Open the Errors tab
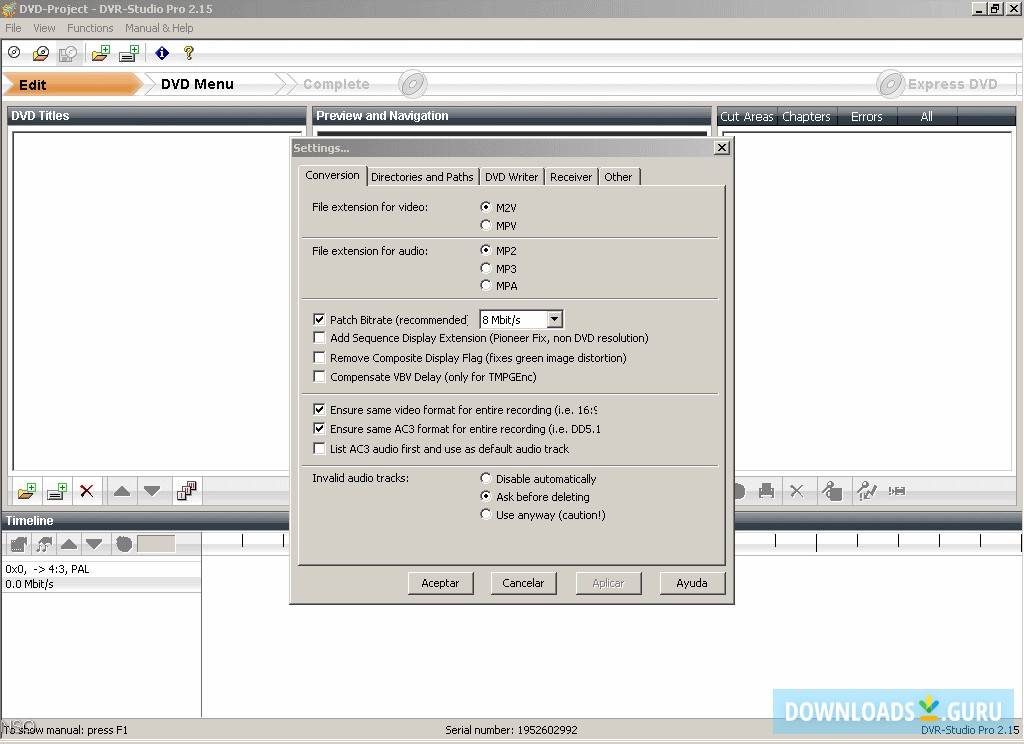 coord(867,117)
